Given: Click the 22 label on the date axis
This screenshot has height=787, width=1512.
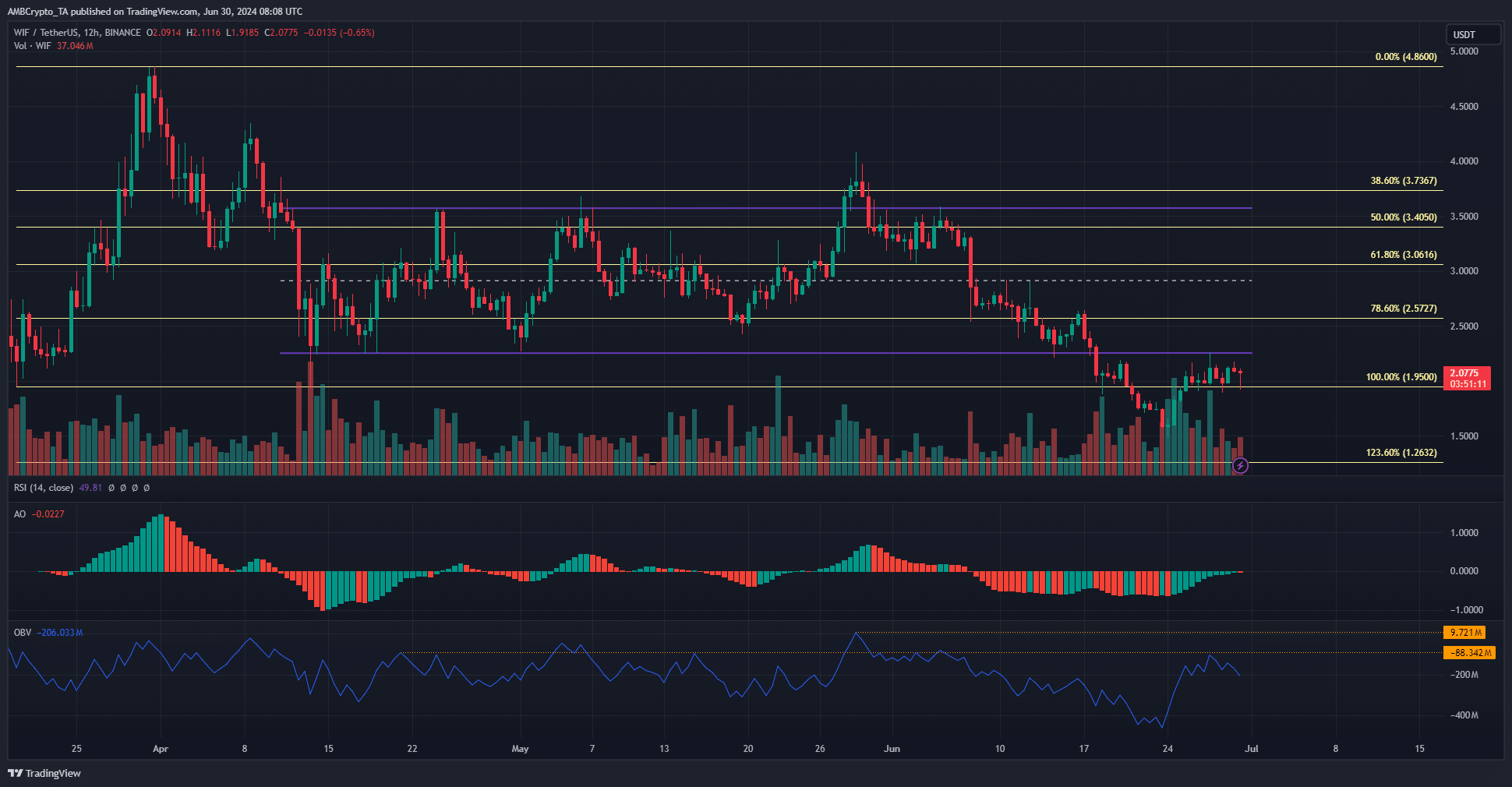Looking at the screenshot, I should [x=412, y=749].
